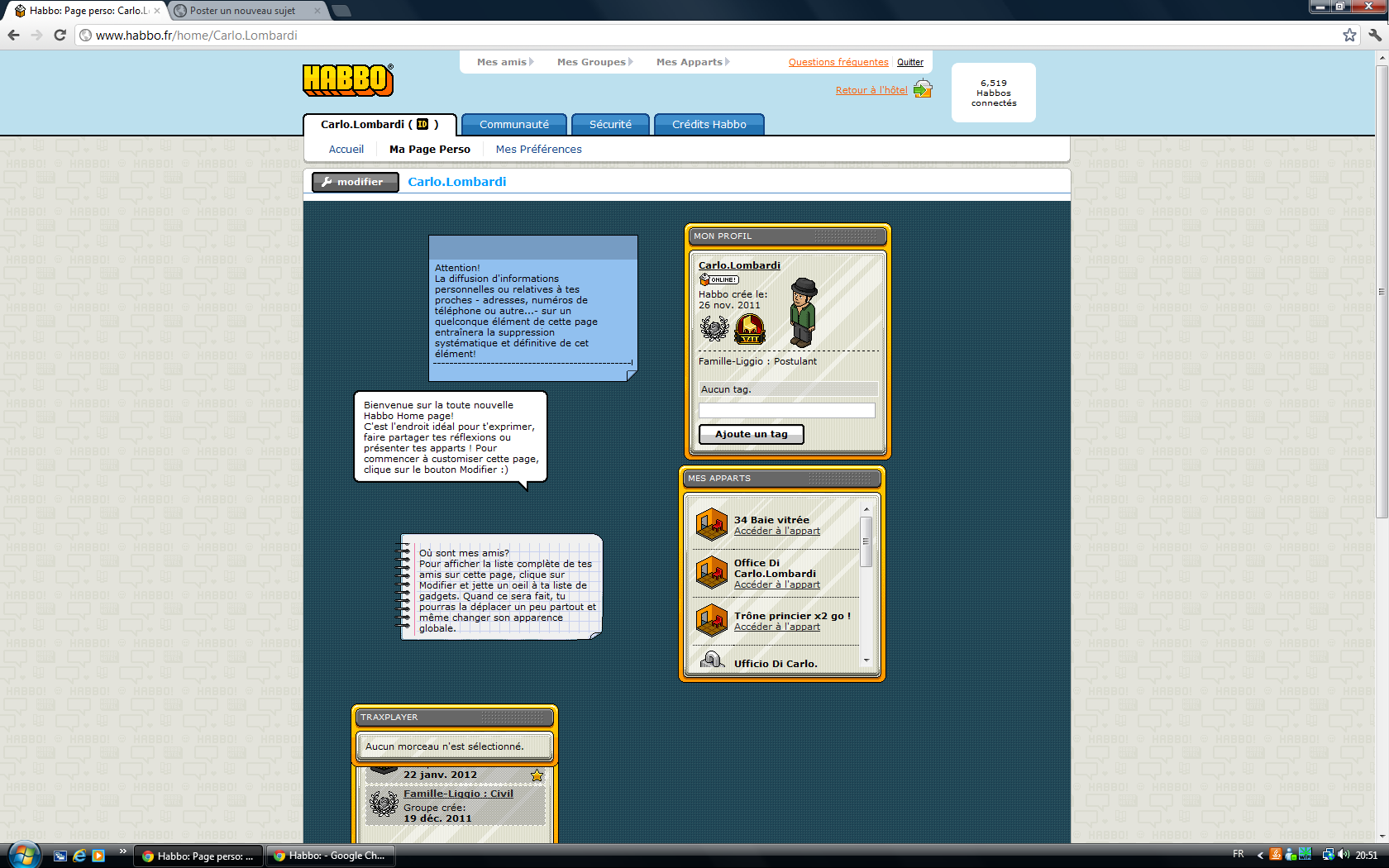Bookmark the page with the star icon
Image resolution: width=1389 pixels, height=868 pixels.
(1349, 35)
